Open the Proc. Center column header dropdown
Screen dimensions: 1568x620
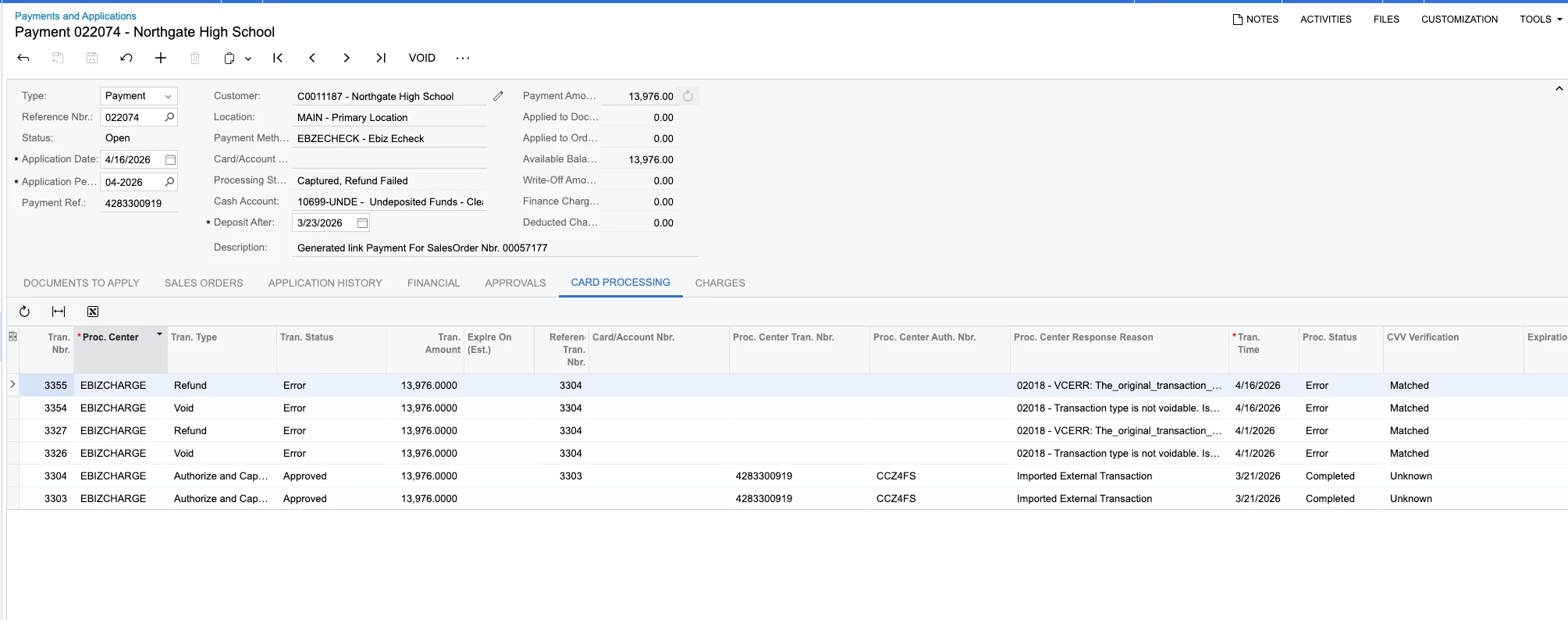[x=159, y=335]
